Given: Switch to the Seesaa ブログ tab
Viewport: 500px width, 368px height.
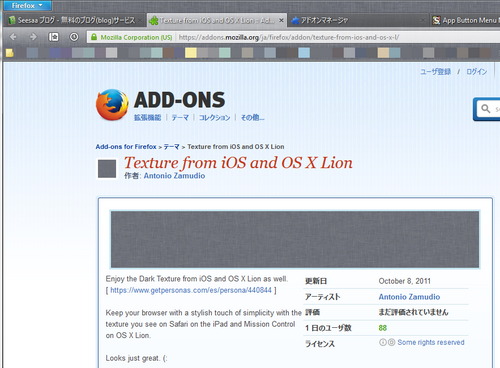Looking at the screenshot, I should [75, 20].
